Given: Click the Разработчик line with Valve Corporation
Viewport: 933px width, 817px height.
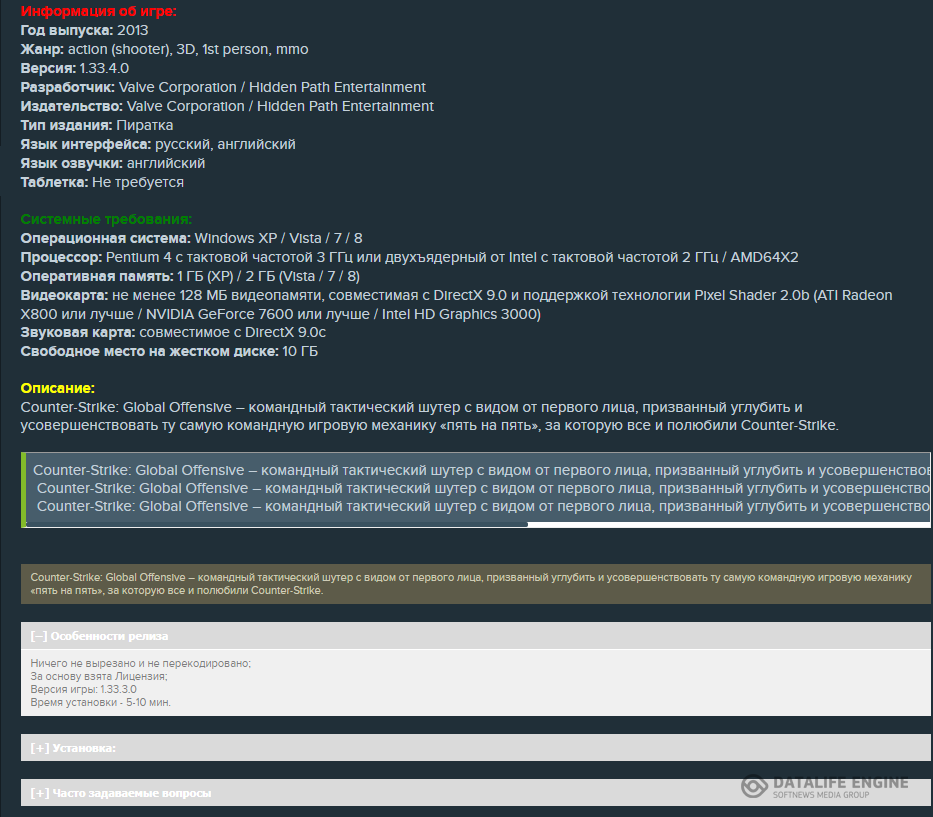Looking at the screenshot, I should tap(223, 87).
